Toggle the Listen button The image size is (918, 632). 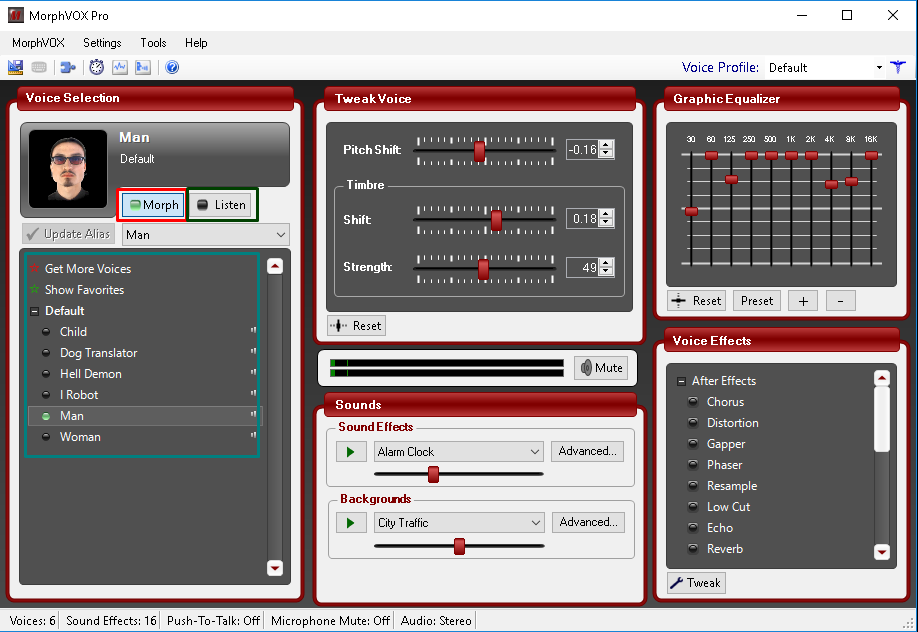tap(221, 205)
